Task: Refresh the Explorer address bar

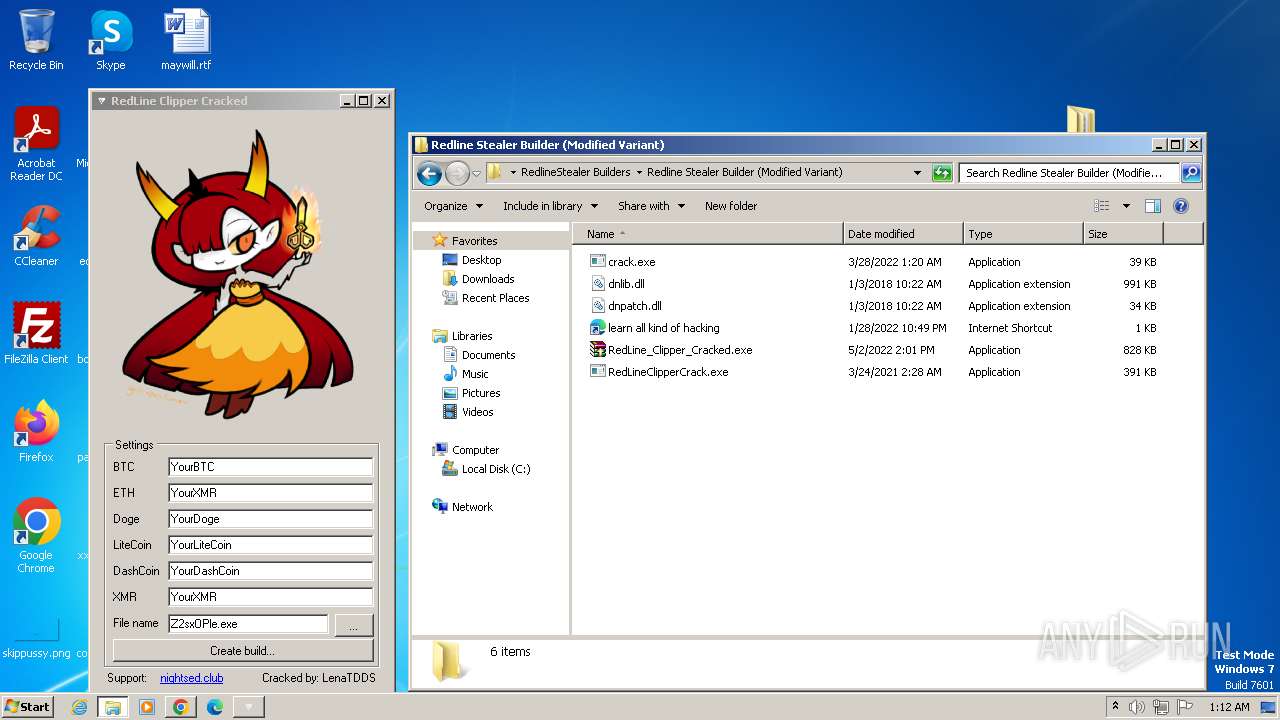Action: 942,173
